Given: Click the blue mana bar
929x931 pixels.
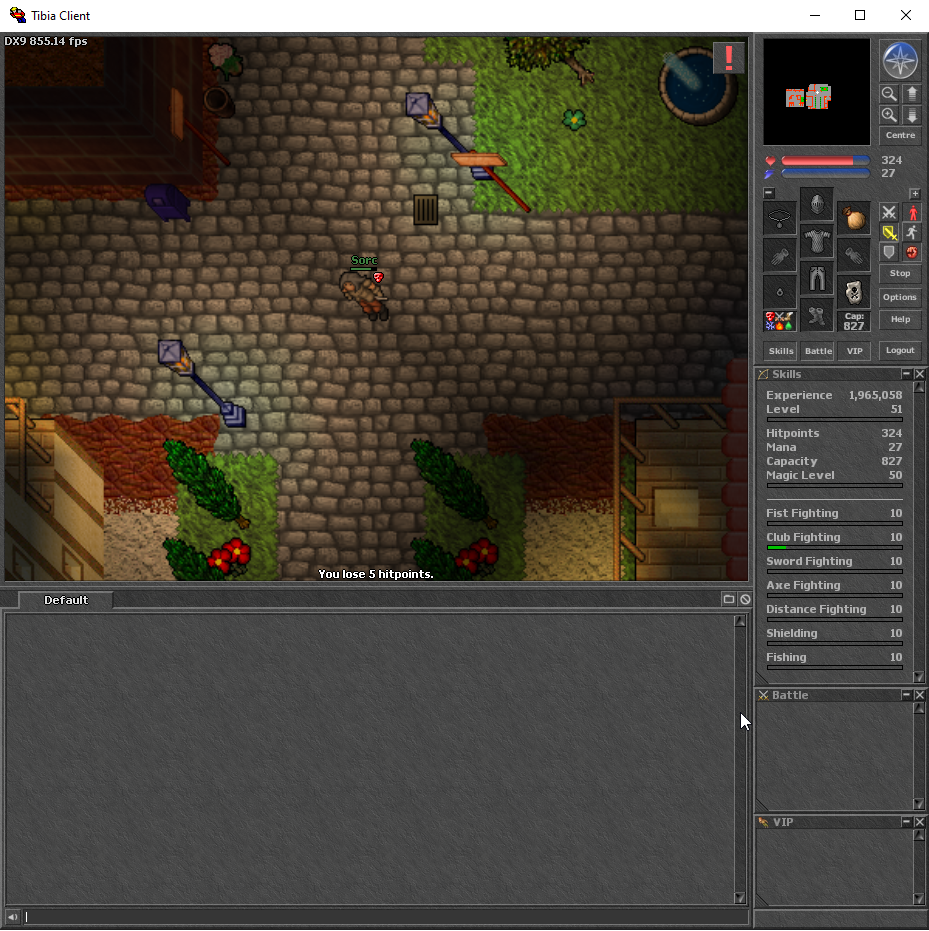Looking at the screenshot, I should coord(826,173).
